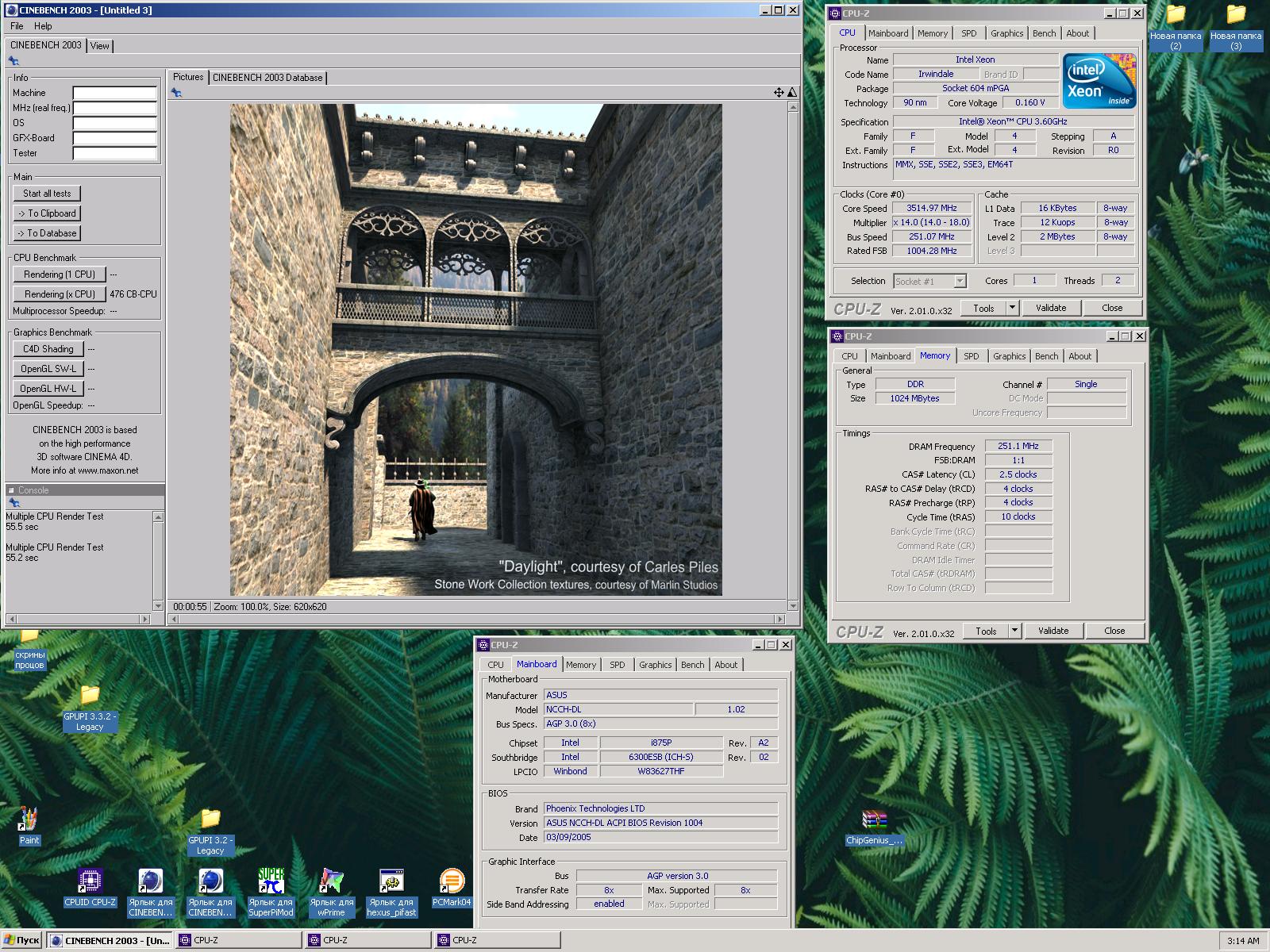Run the OpenGL SW-L test
Viewport: 1270px width, 952px height.
point(48,369)
